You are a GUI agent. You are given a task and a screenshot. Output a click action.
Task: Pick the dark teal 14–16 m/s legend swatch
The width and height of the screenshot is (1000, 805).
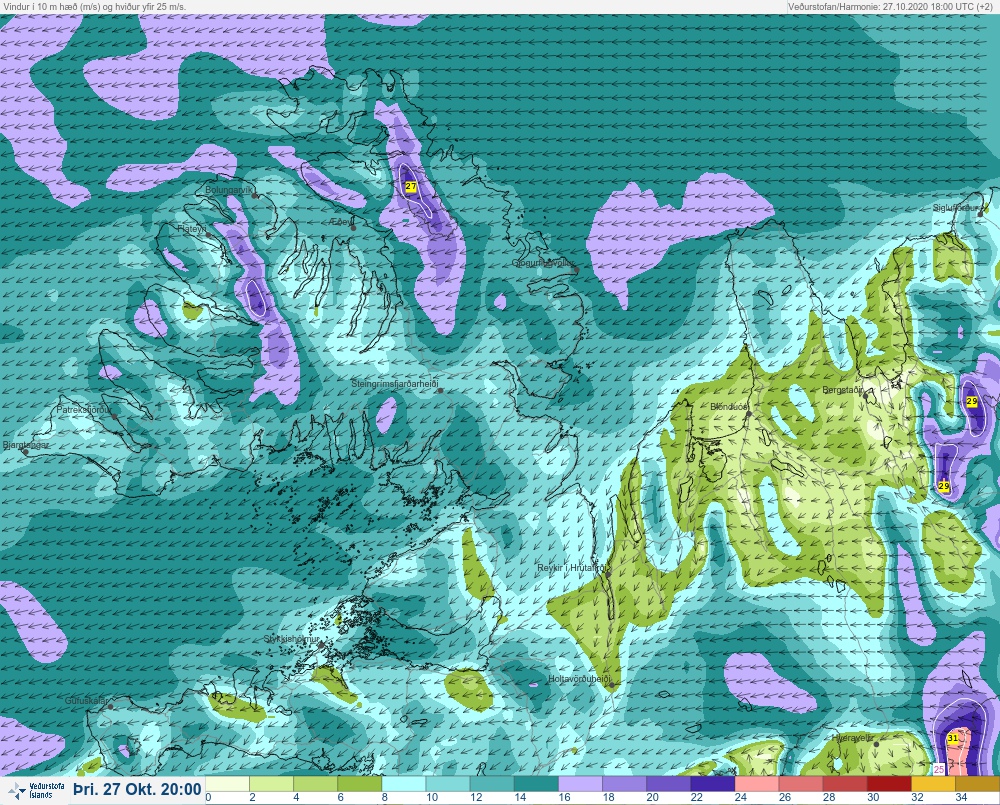(536, 784)
